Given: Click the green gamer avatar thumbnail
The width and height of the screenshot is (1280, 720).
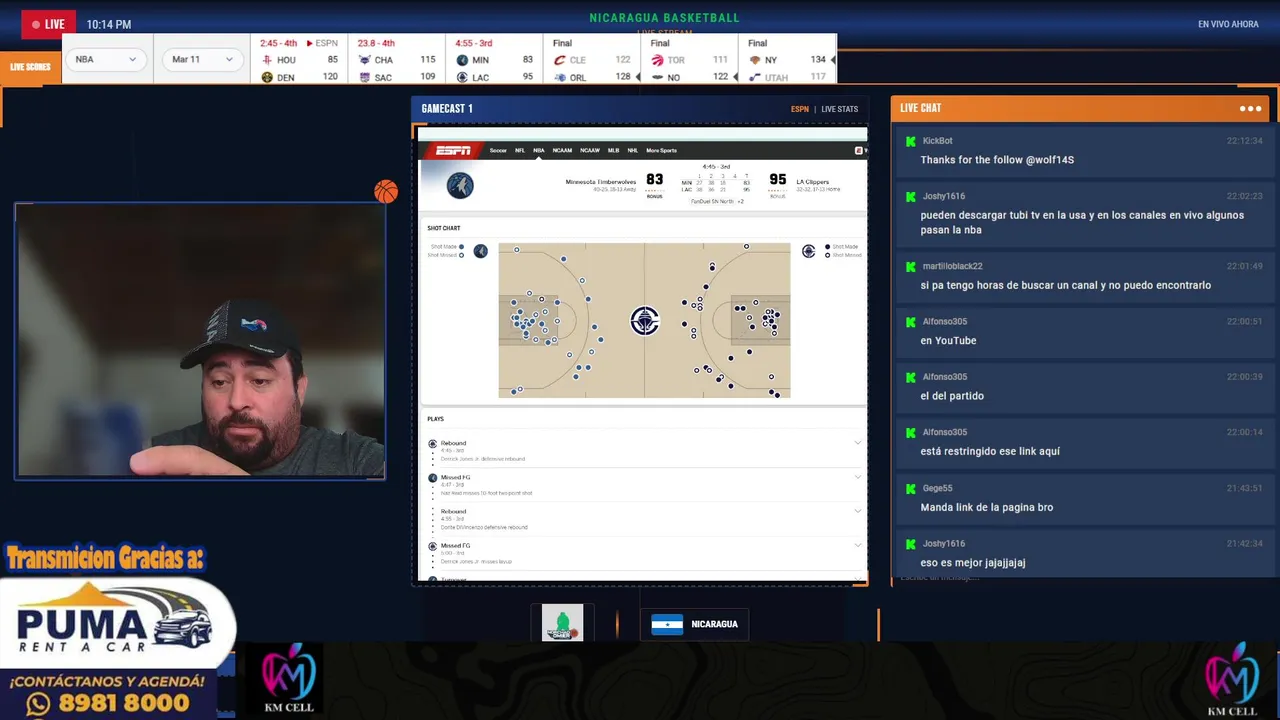Looking at the screenshot, I should [562, 622].
